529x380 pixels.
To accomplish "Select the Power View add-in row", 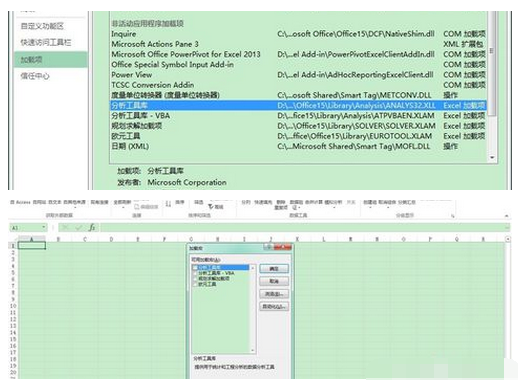I will pos(298,75).
